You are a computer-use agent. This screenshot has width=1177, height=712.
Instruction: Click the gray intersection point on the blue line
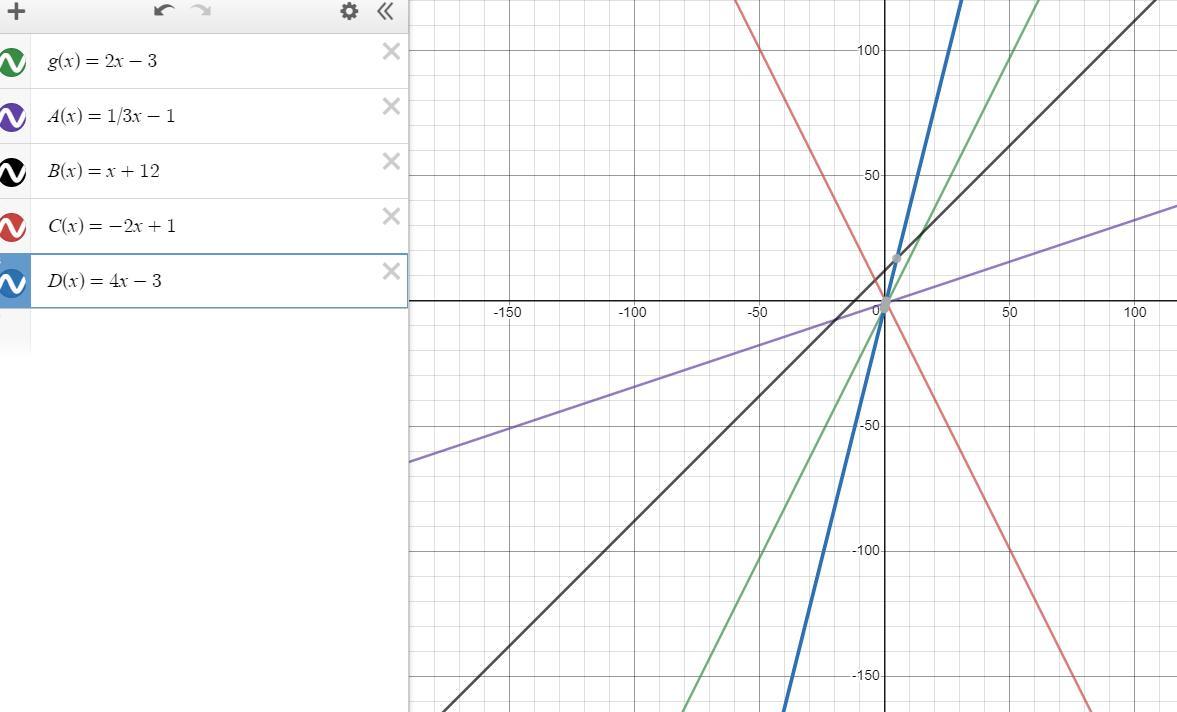pyautogui.click(x=896, y=258)
